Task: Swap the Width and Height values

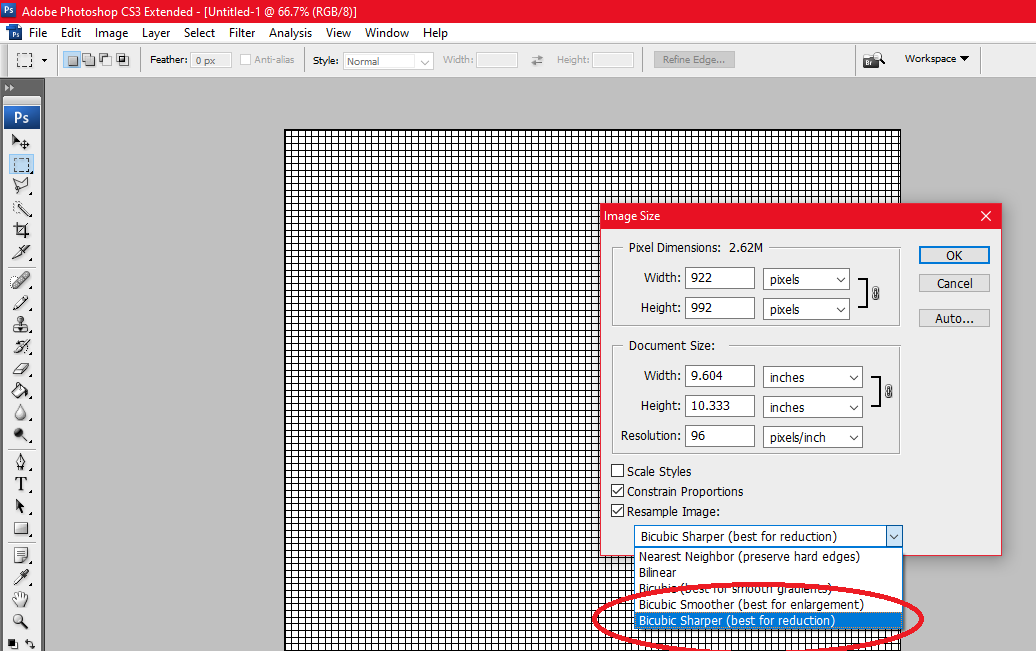Action: click(x=537, y=60)
